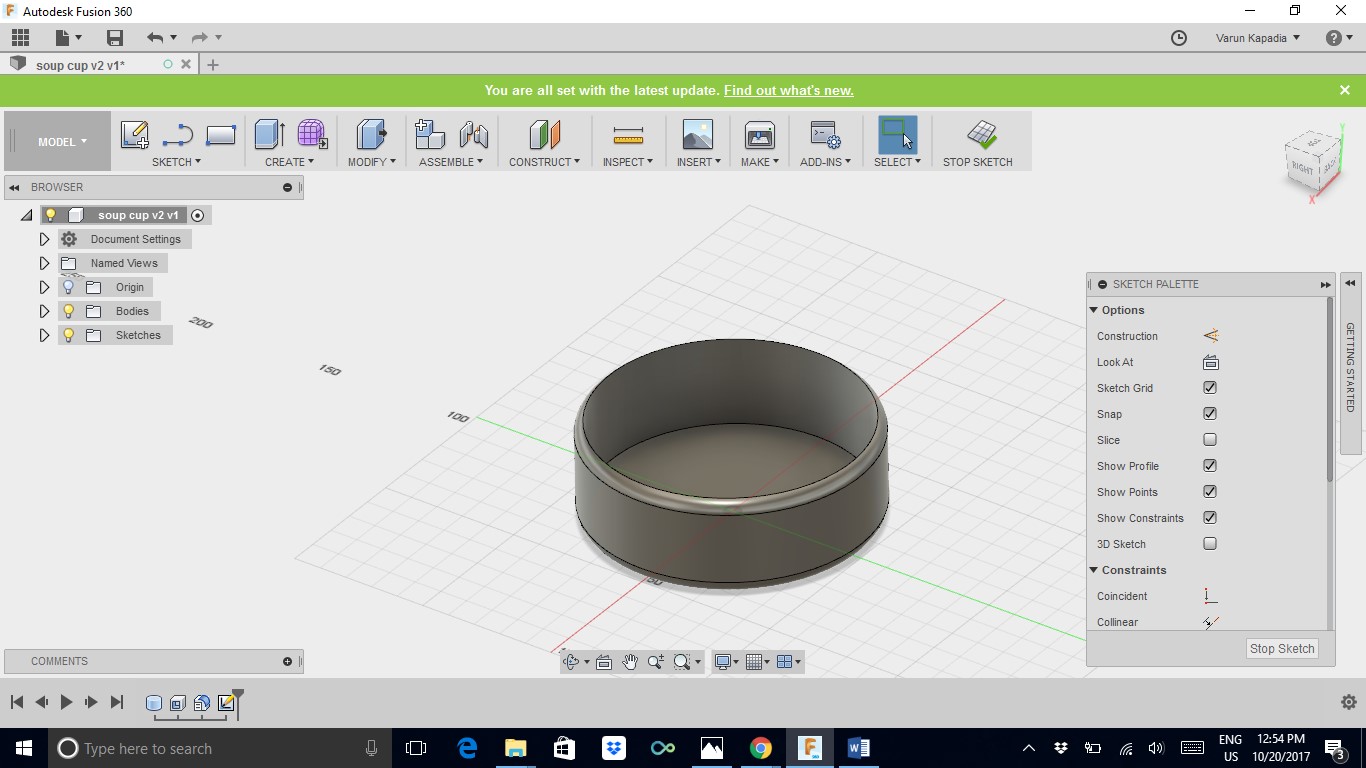Open the CREATE menu

tap(289, 162)
